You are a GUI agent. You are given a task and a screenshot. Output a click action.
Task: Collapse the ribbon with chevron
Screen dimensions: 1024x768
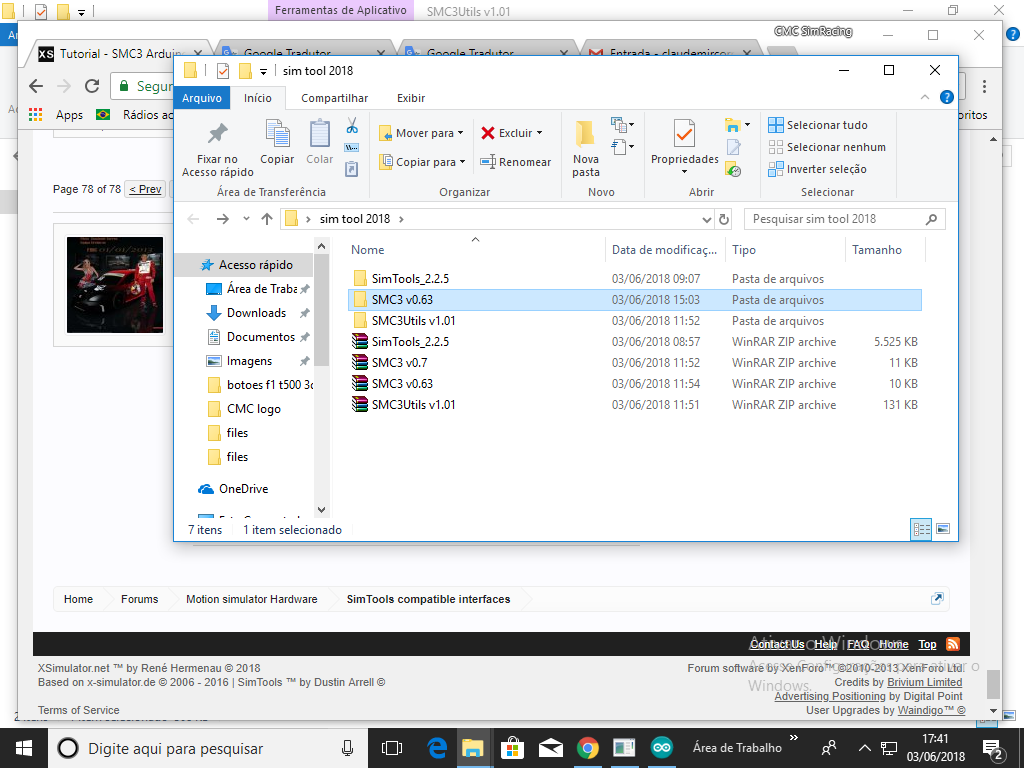925,97
